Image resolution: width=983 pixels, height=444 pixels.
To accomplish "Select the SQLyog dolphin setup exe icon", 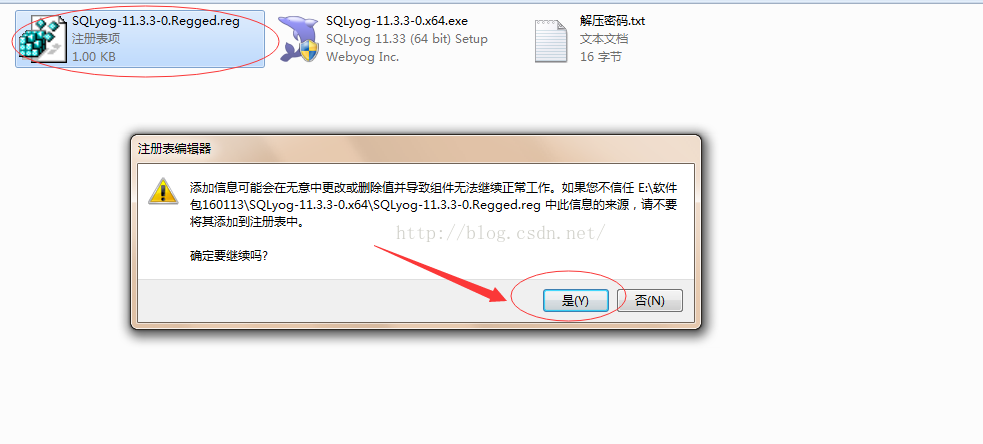I will pyautogui.click(x=298, y=39).
